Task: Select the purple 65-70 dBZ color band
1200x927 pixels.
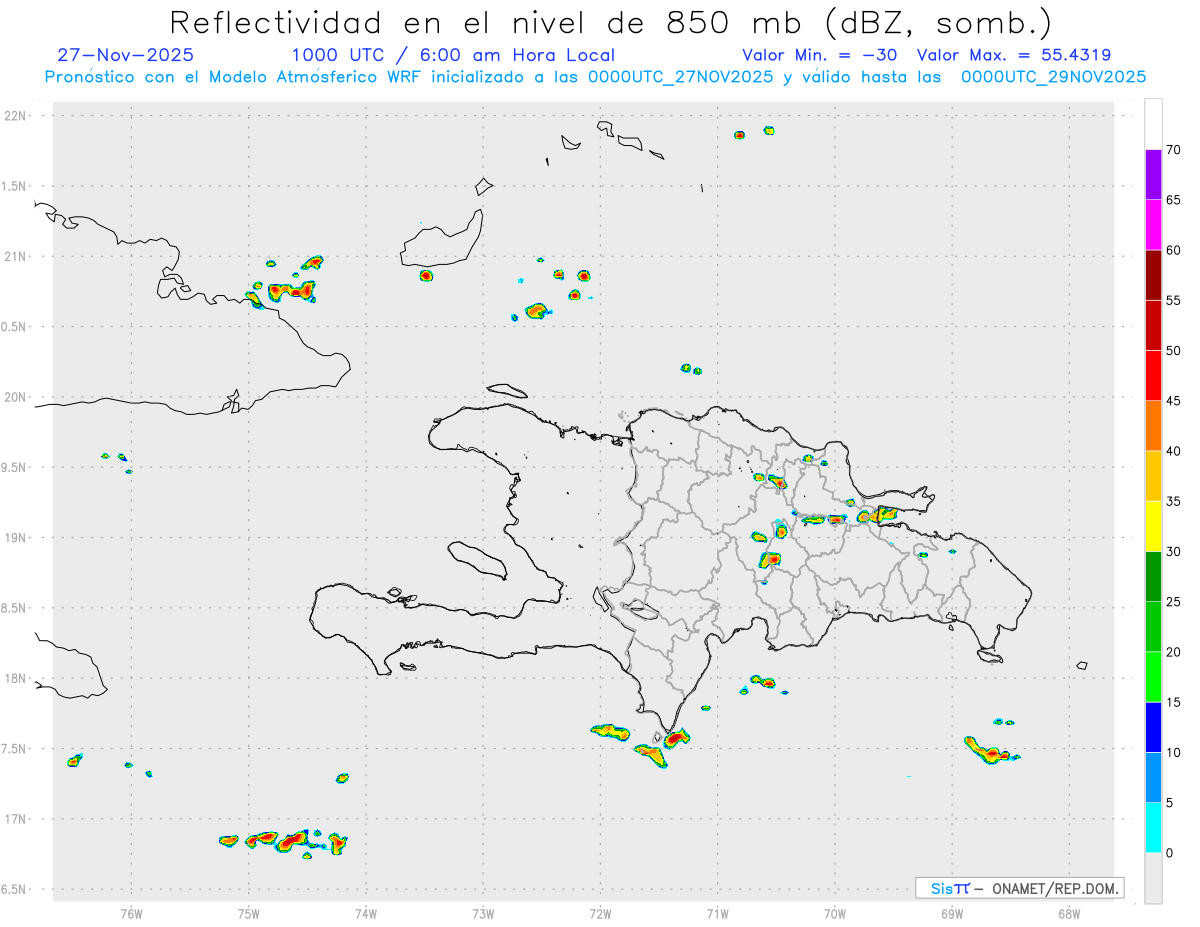Action: (x=1153, y=174)
